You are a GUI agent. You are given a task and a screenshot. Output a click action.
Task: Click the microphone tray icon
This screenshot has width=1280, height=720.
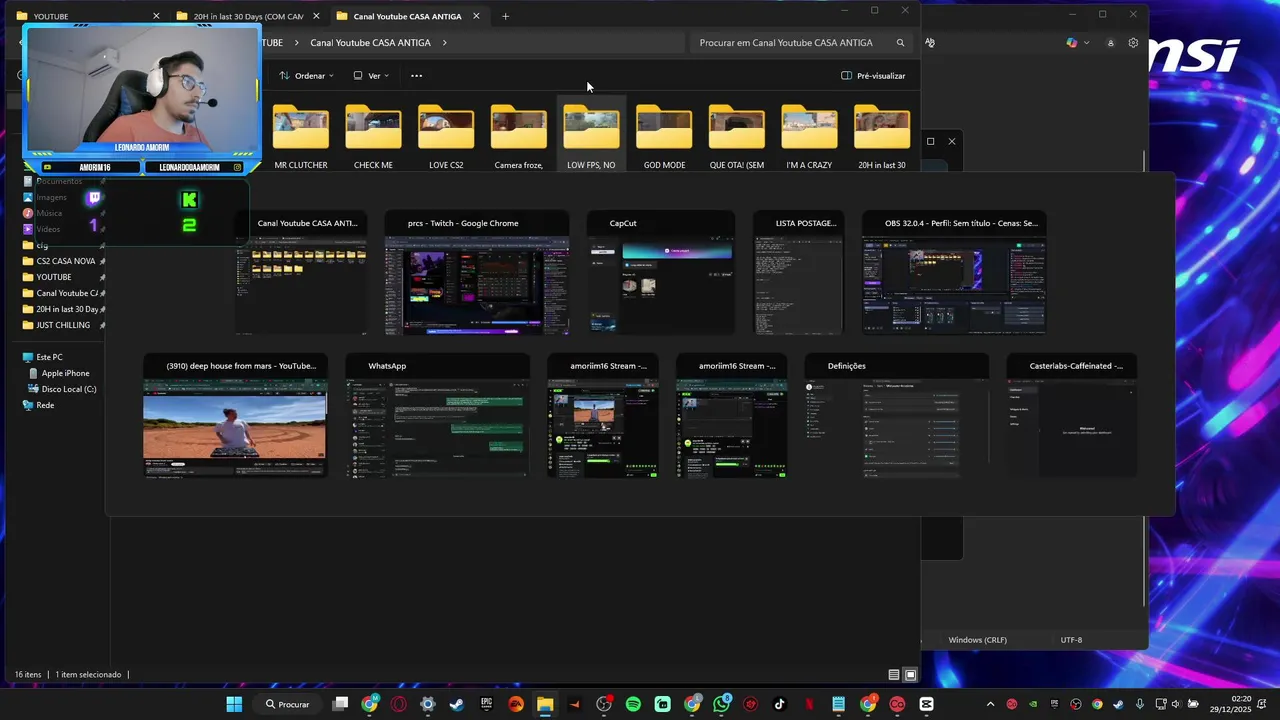(x=1140, y=704)
